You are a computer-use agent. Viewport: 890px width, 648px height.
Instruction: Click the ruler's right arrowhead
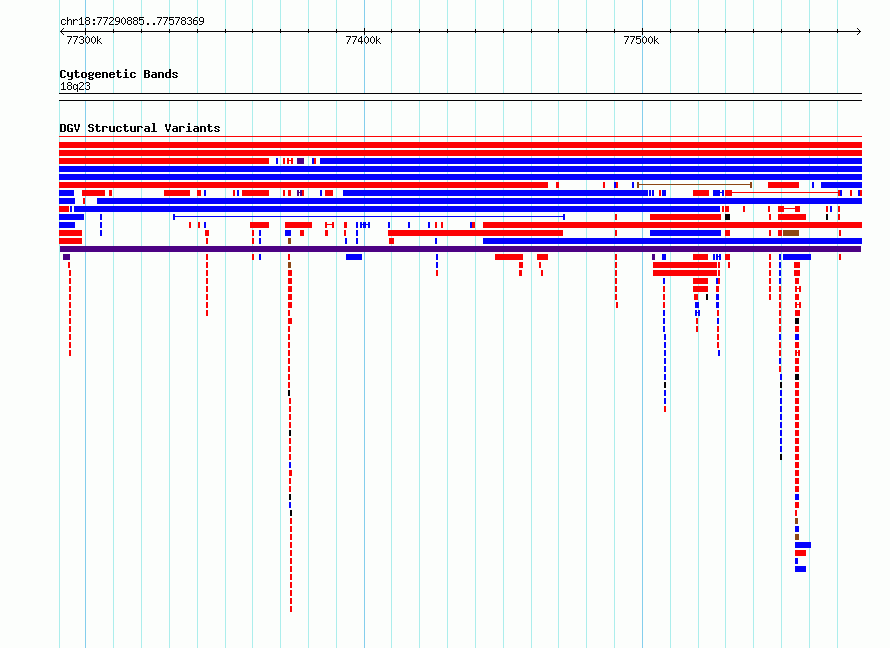pyautogui.click(x=859, y=31)
